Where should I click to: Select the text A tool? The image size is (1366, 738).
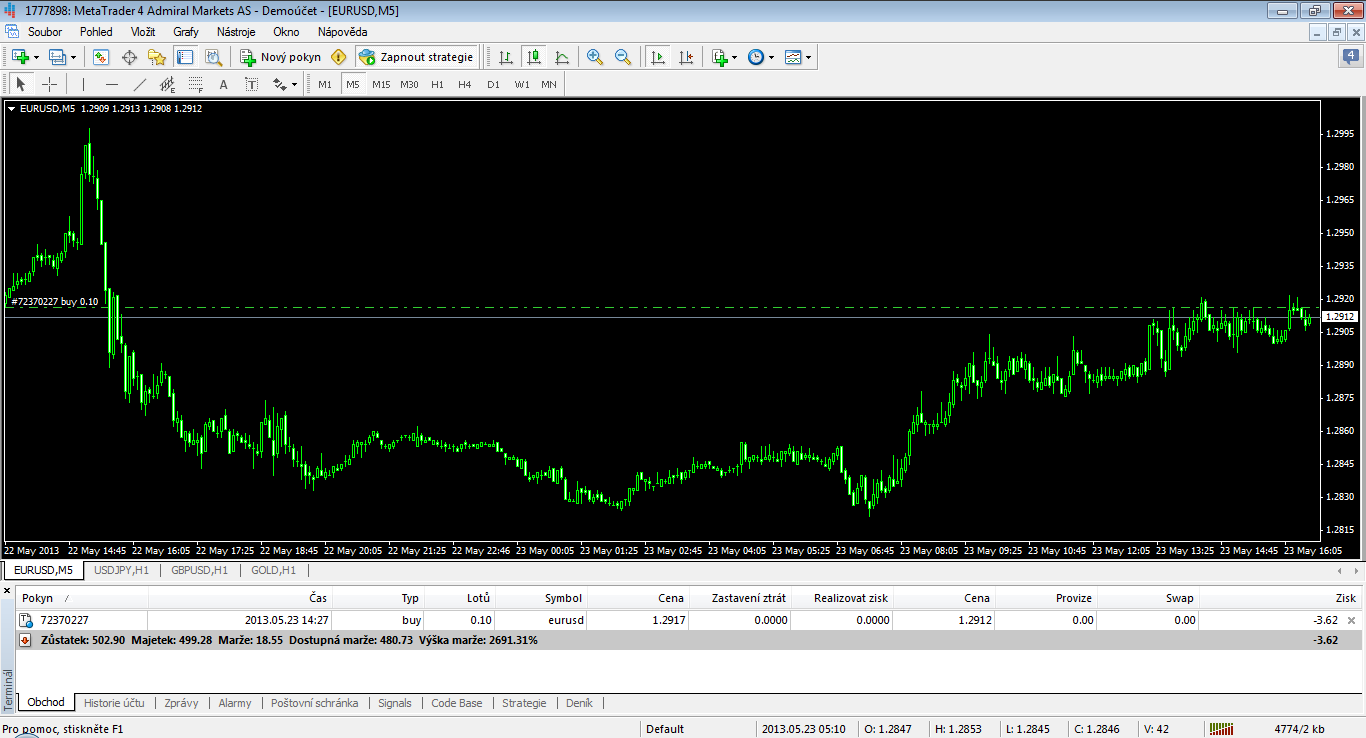pyautogui.click(x=224, y=84)
